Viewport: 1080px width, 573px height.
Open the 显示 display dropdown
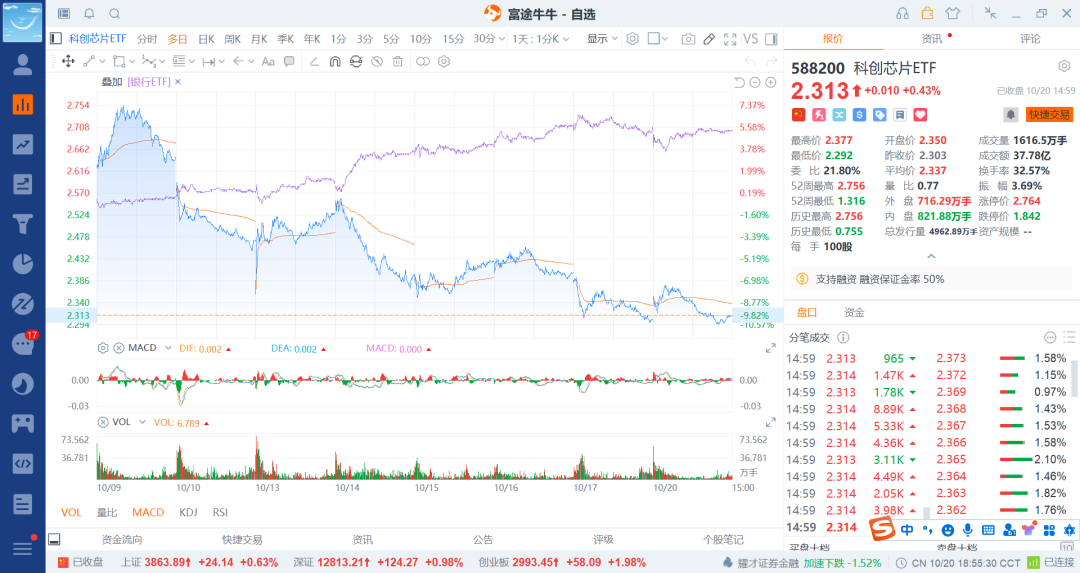pos(602,39)
